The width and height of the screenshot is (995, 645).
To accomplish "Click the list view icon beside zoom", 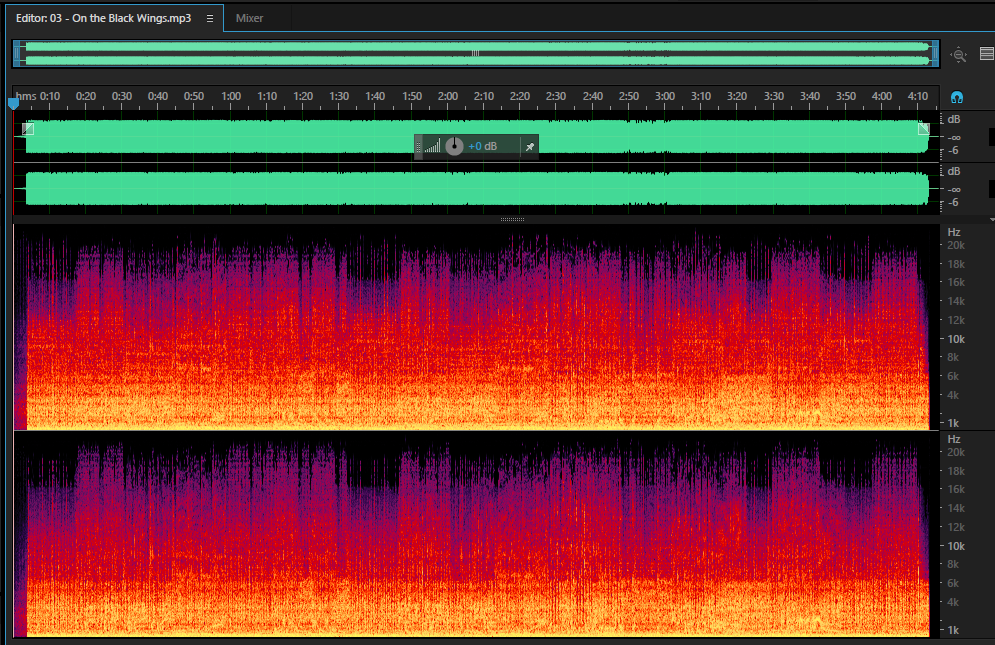I will tap(987, 54).
